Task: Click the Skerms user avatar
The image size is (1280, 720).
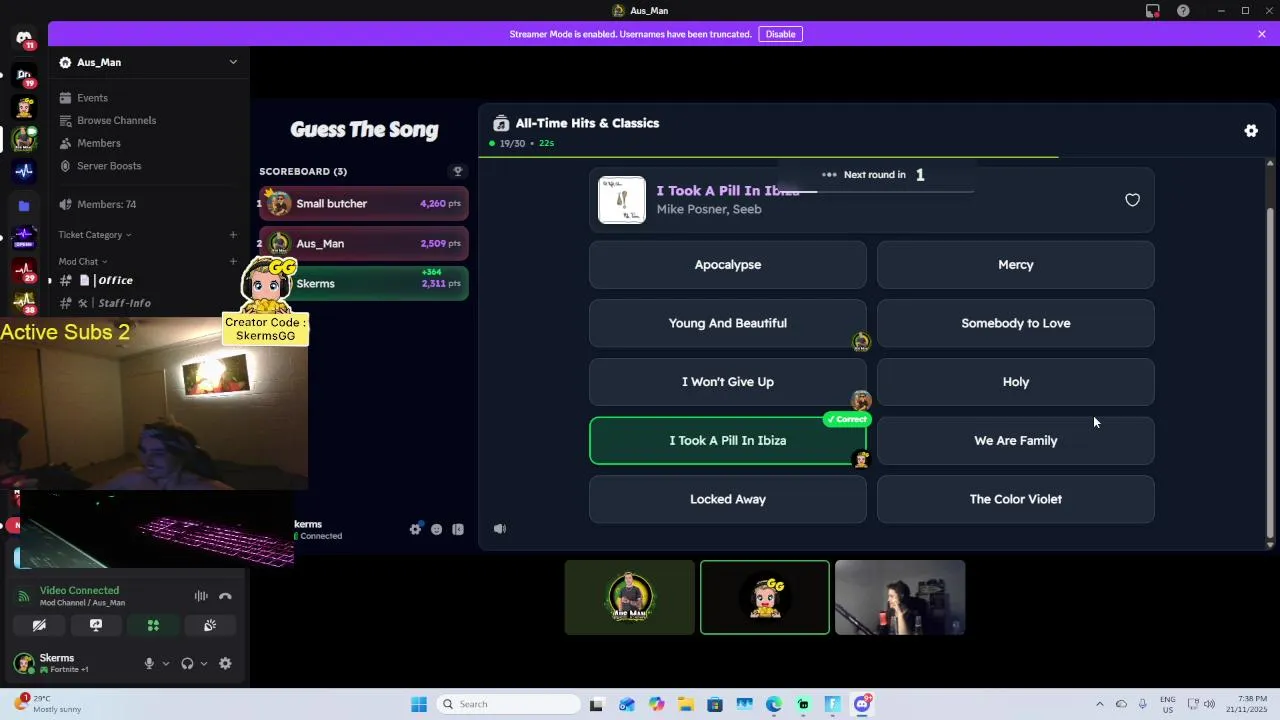Action: coord(24,663)
